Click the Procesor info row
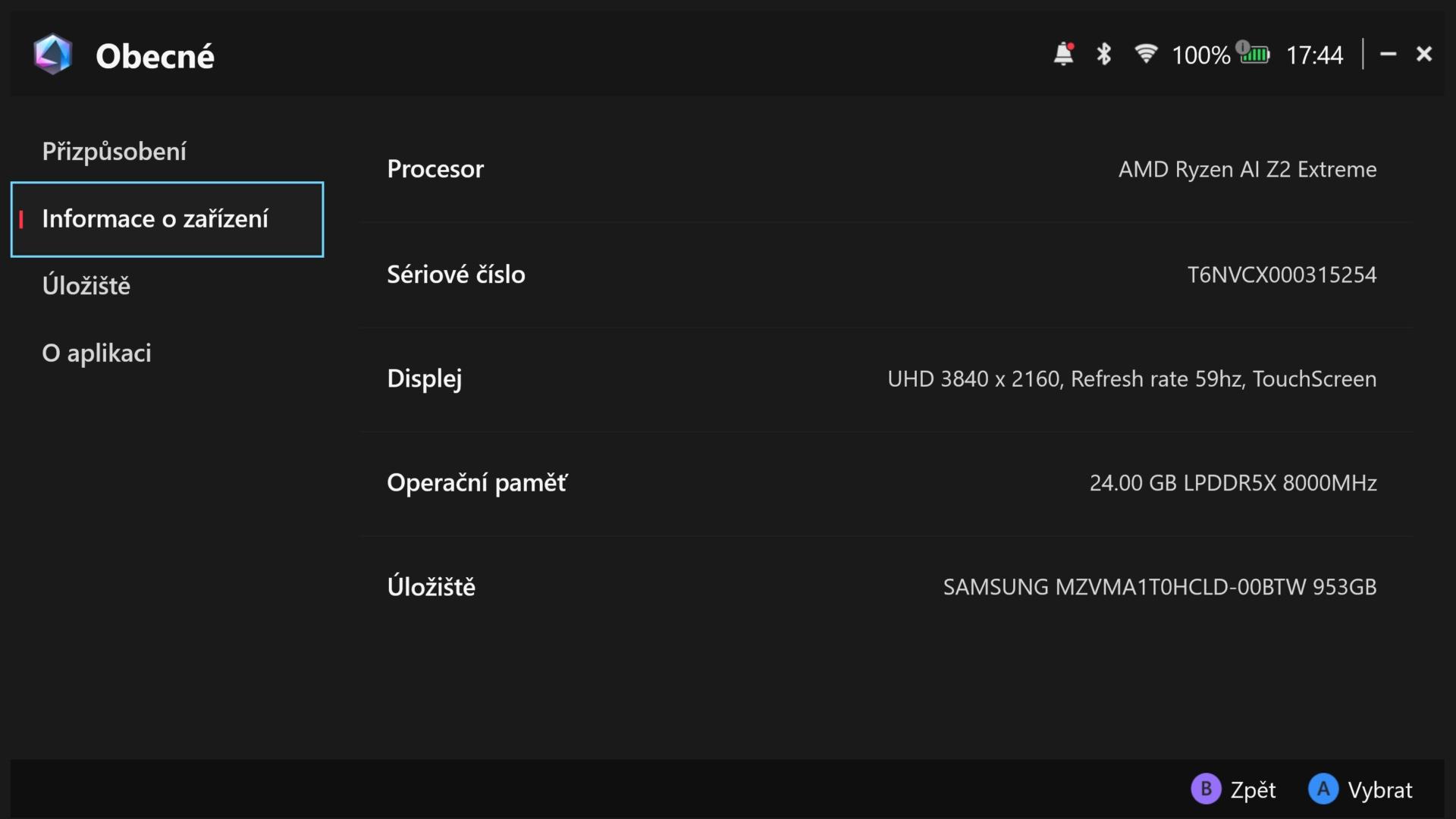Image resolution: width=1456 pixels, height=819 pixels. click(886, 169)
